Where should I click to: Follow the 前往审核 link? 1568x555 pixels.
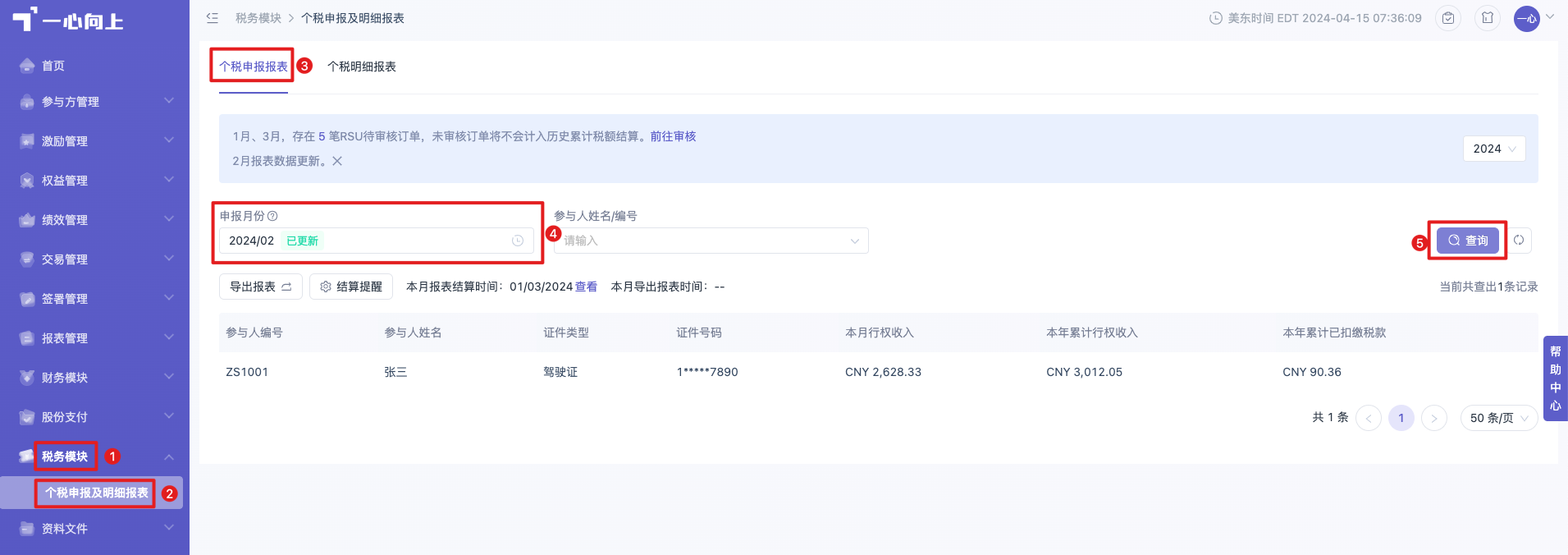[x=673, y=136]
